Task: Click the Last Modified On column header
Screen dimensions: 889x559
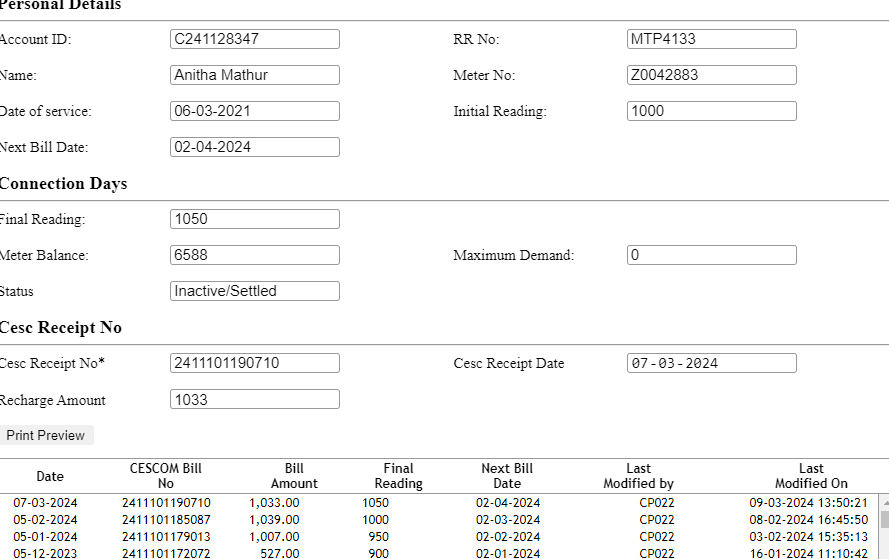Action: point(811,476)
